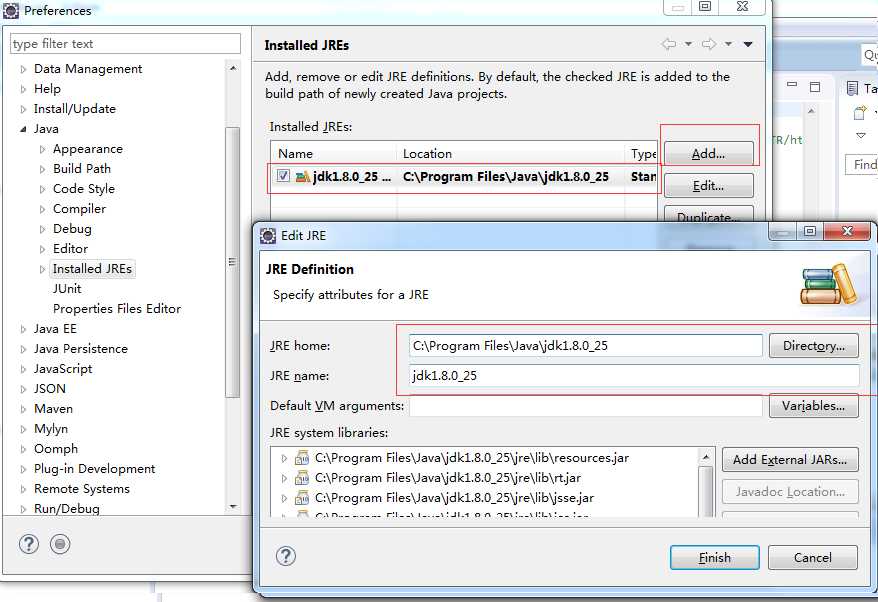
Task: Click maximize view icon in background Eclipse window
Action: (815, 87)
